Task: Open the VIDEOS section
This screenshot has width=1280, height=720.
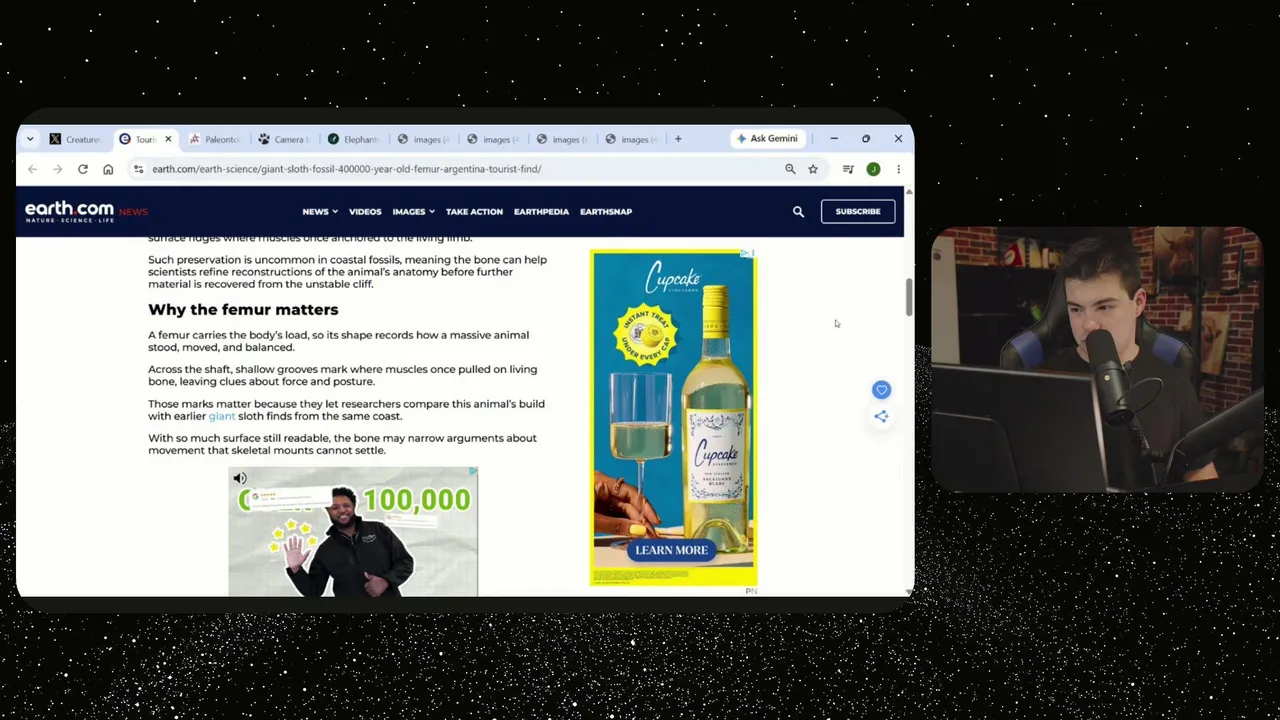Action: pos(365,212)
